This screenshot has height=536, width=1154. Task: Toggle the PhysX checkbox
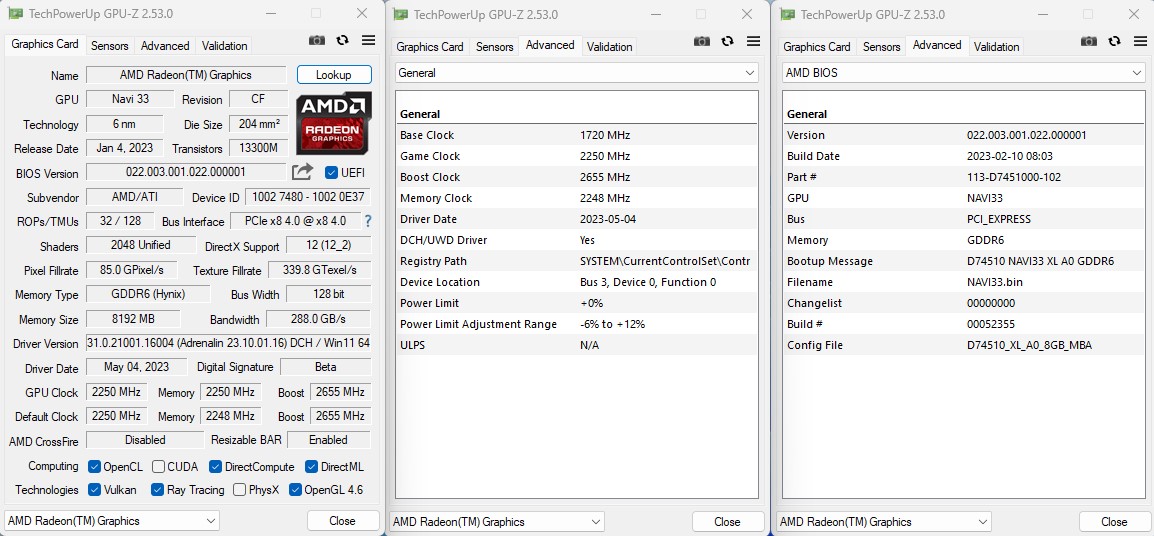point(239,490)
